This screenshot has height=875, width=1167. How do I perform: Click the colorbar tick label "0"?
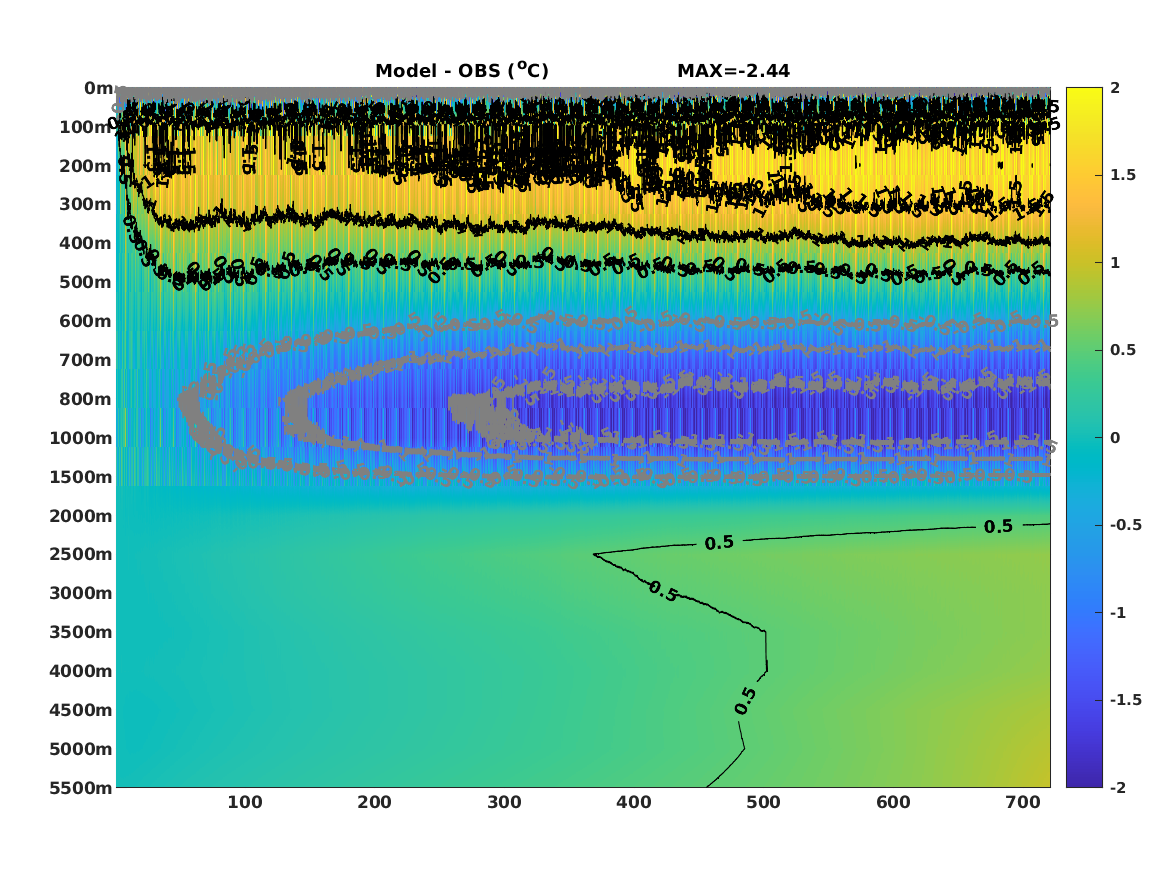[x=1115, y=438]
